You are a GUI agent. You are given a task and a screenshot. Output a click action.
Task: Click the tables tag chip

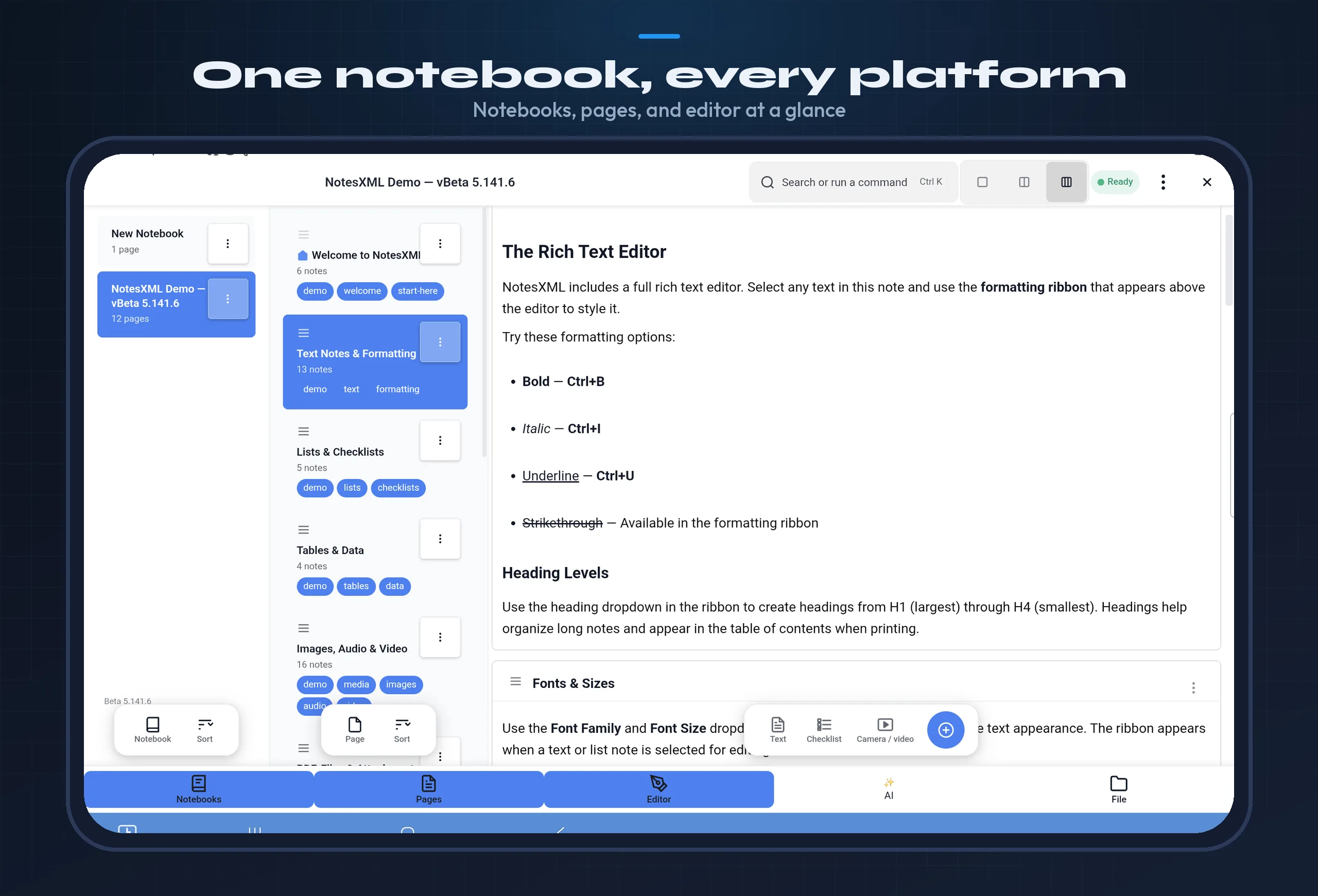(x=356, y=587)
